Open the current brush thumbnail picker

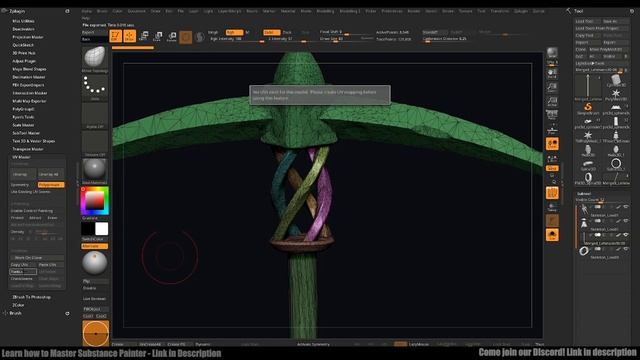pyautogui.click(x=95, y=58)
